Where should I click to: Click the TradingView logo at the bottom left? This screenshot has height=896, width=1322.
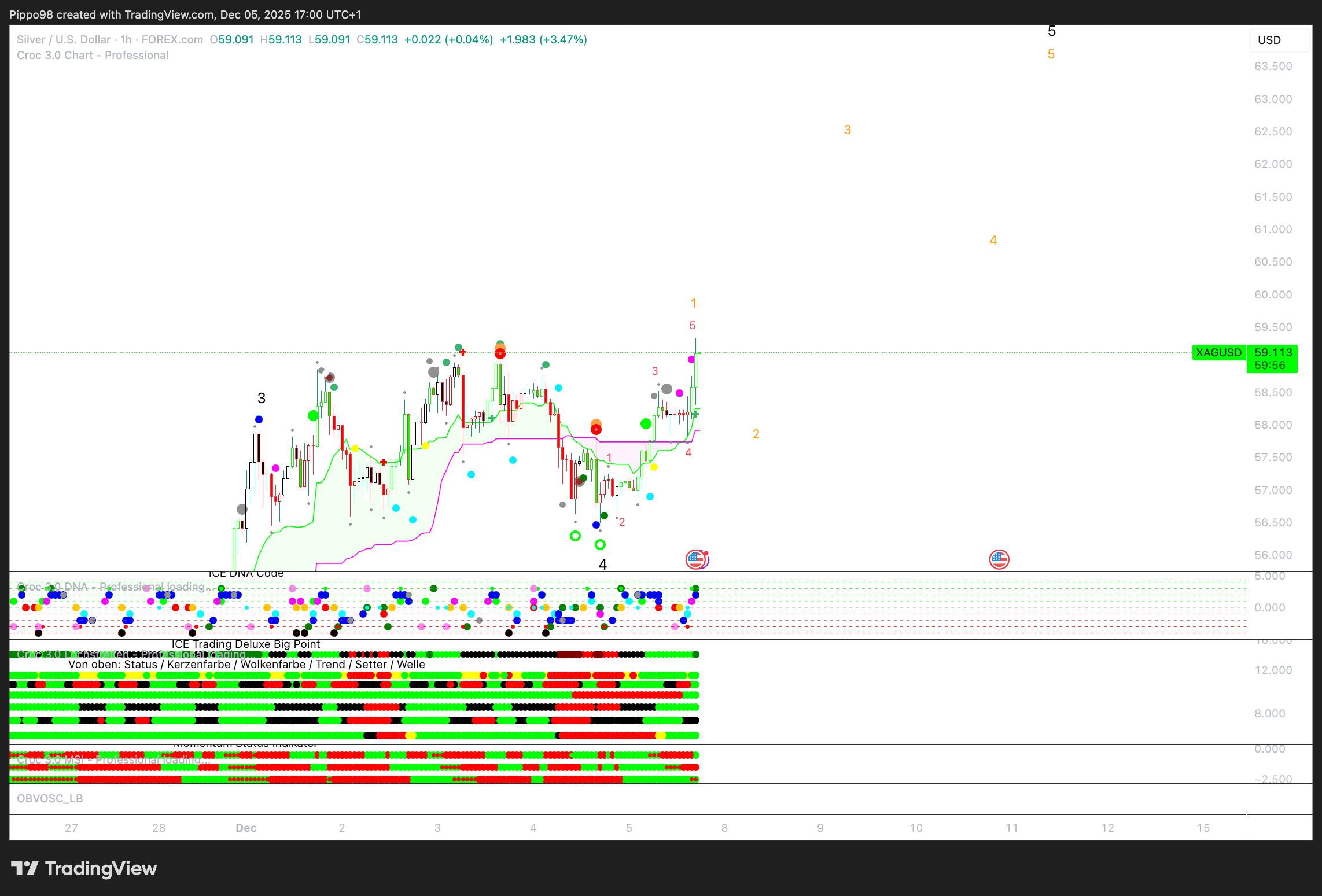[84, 868]
